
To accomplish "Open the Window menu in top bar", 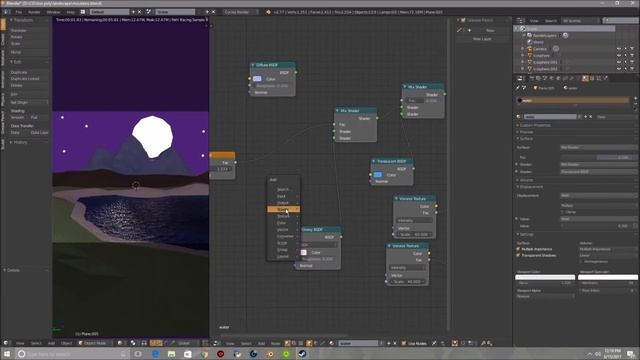I will tap(53, 12).
